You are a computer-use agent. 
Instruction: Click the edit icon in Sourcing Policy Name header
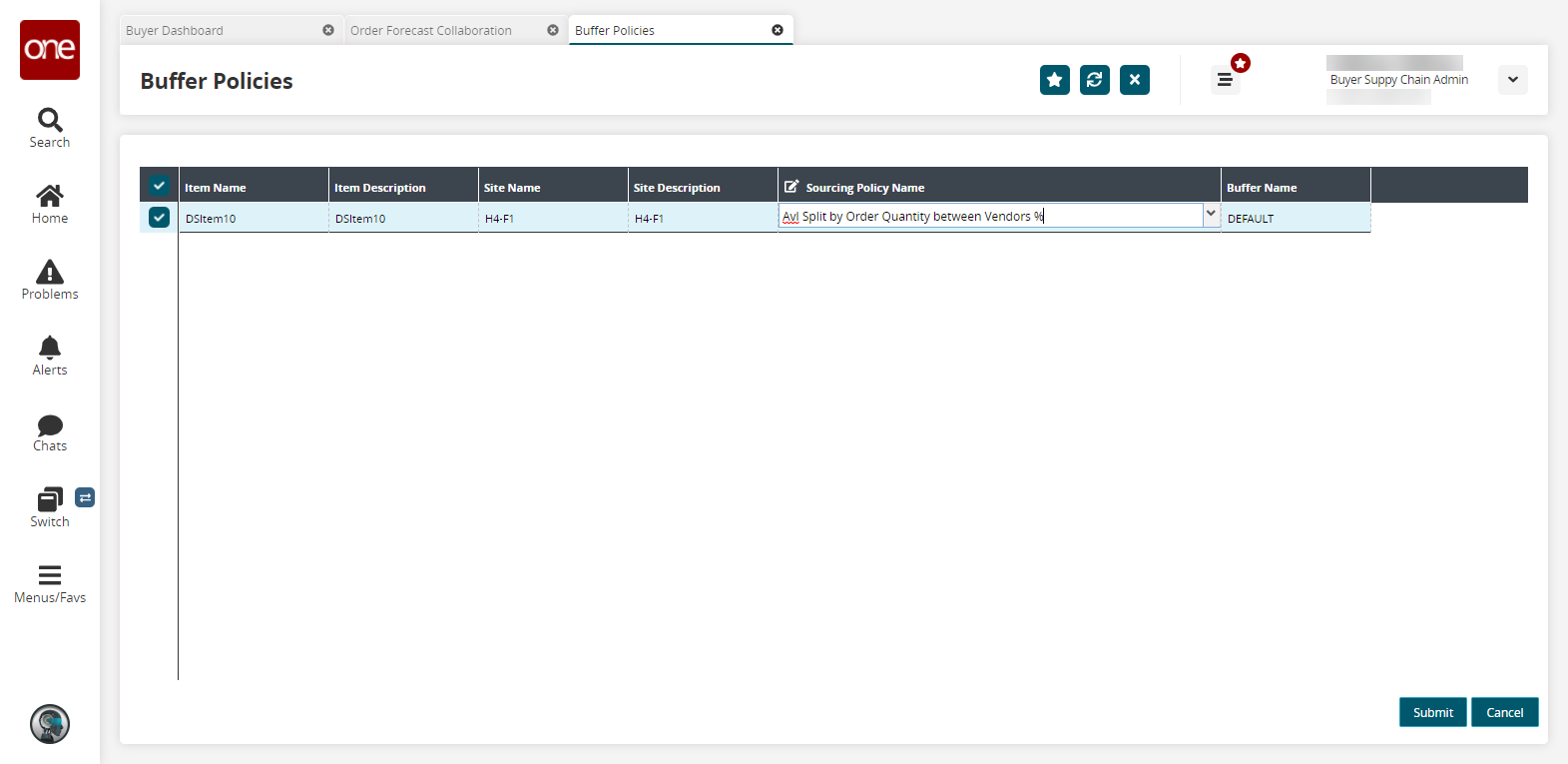pyautogui.click(x=791, y=187)
